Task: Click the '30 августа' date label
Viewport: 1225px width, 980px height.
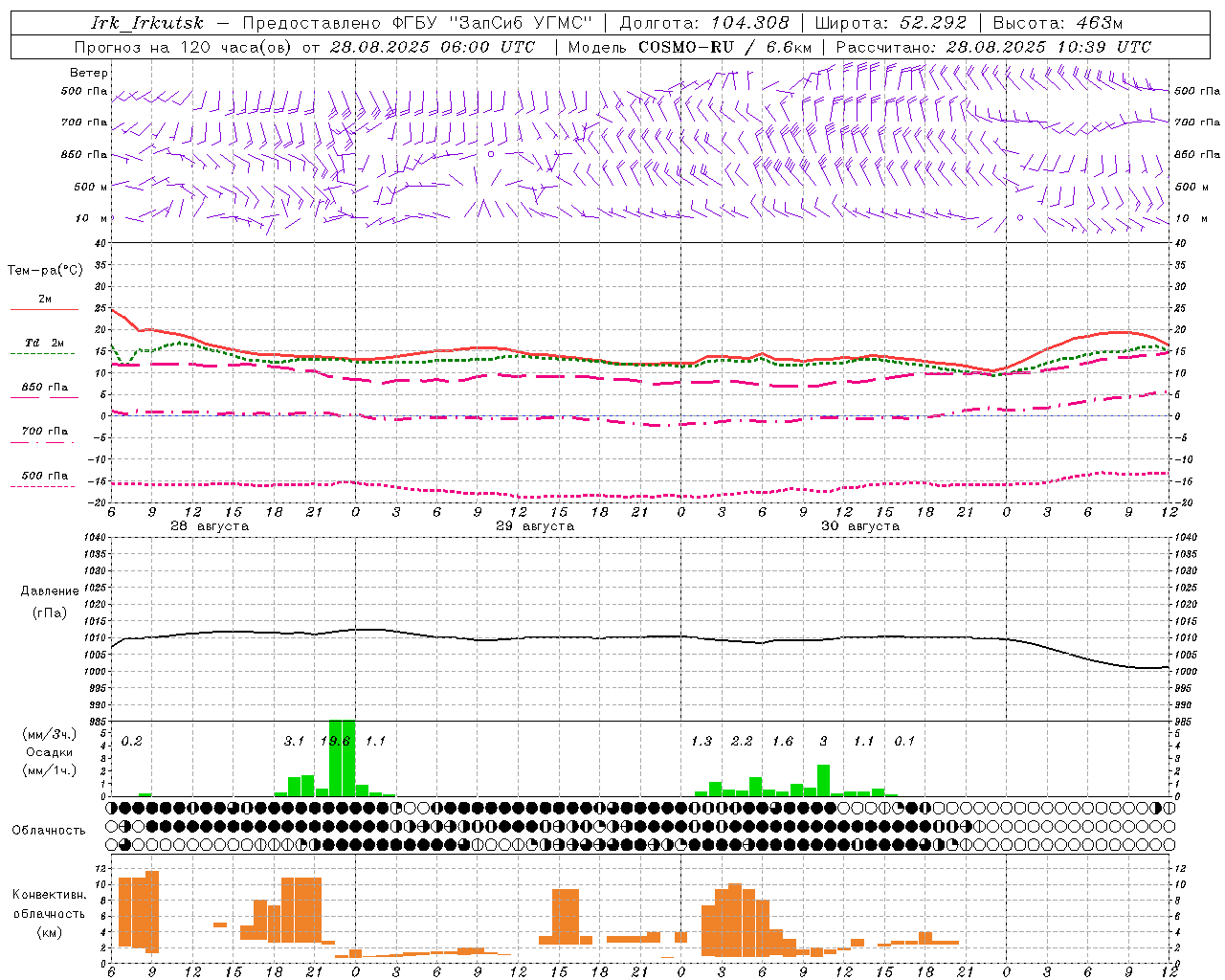Action: [x=860, y=526]
